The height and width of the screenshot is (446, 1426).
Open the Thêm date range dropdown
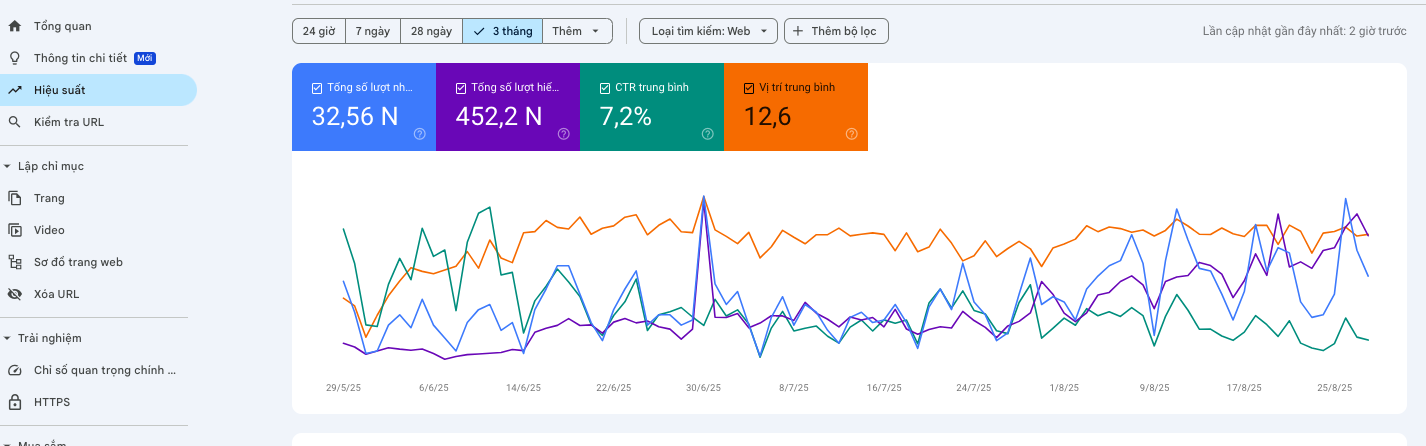coord(577,31)
